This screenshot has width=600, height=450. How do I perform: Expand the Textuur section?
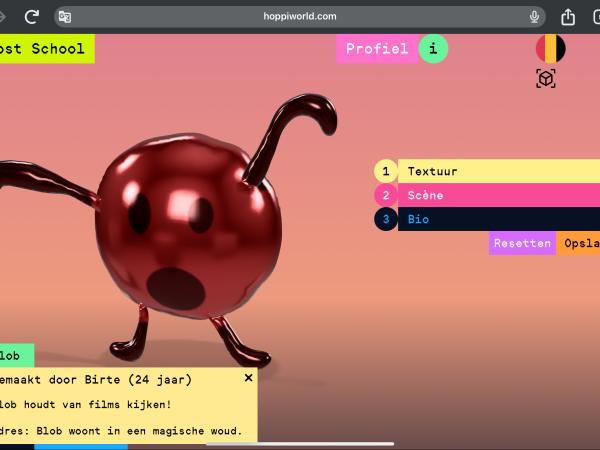click(498, 172)
